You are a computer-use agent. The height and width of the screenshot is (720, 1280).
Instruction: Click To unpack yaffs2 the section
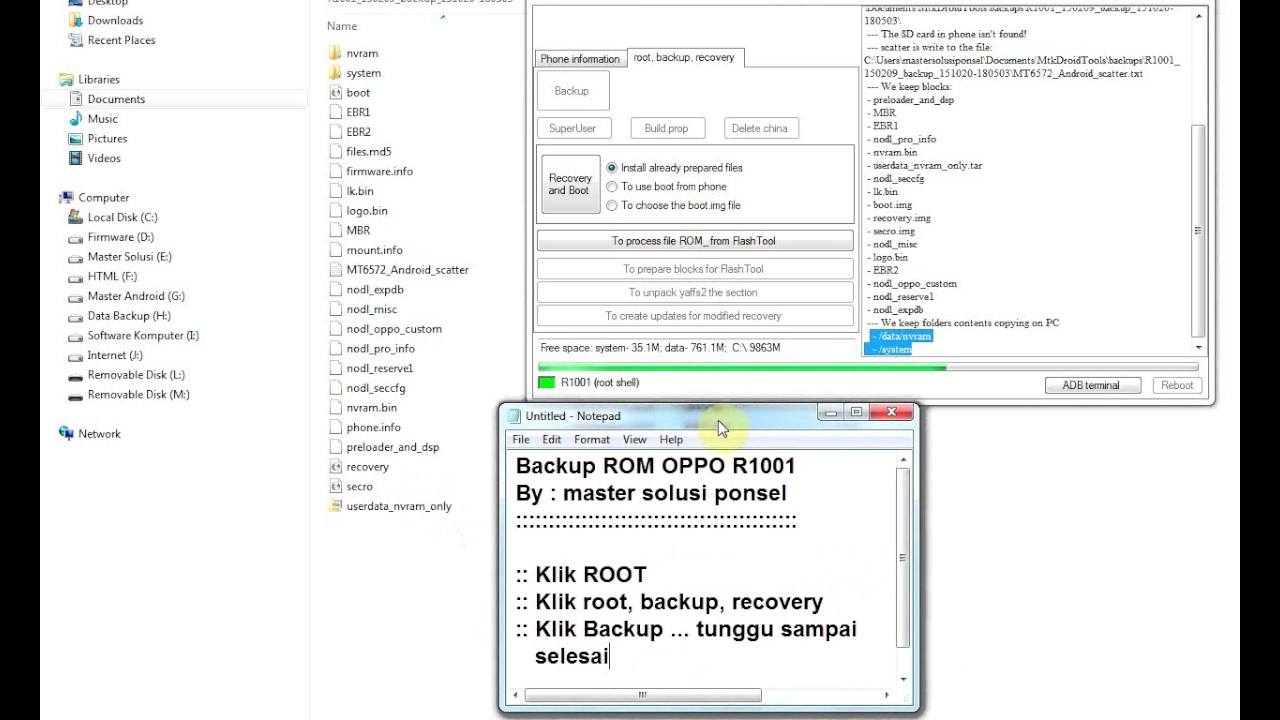695,292
